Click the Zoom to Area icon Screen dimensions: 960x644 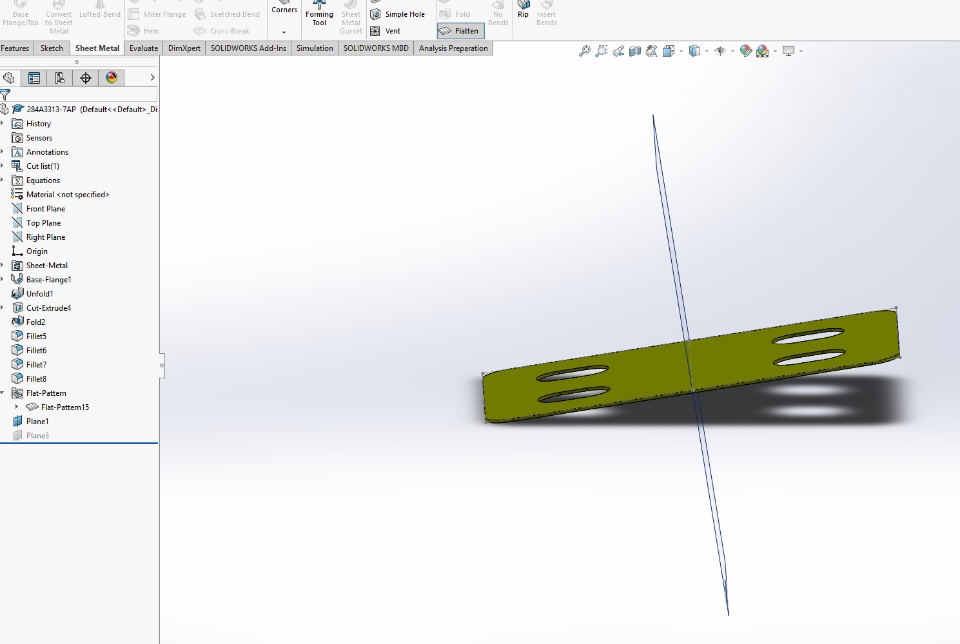pyautogui.click(x=601, y=51)
